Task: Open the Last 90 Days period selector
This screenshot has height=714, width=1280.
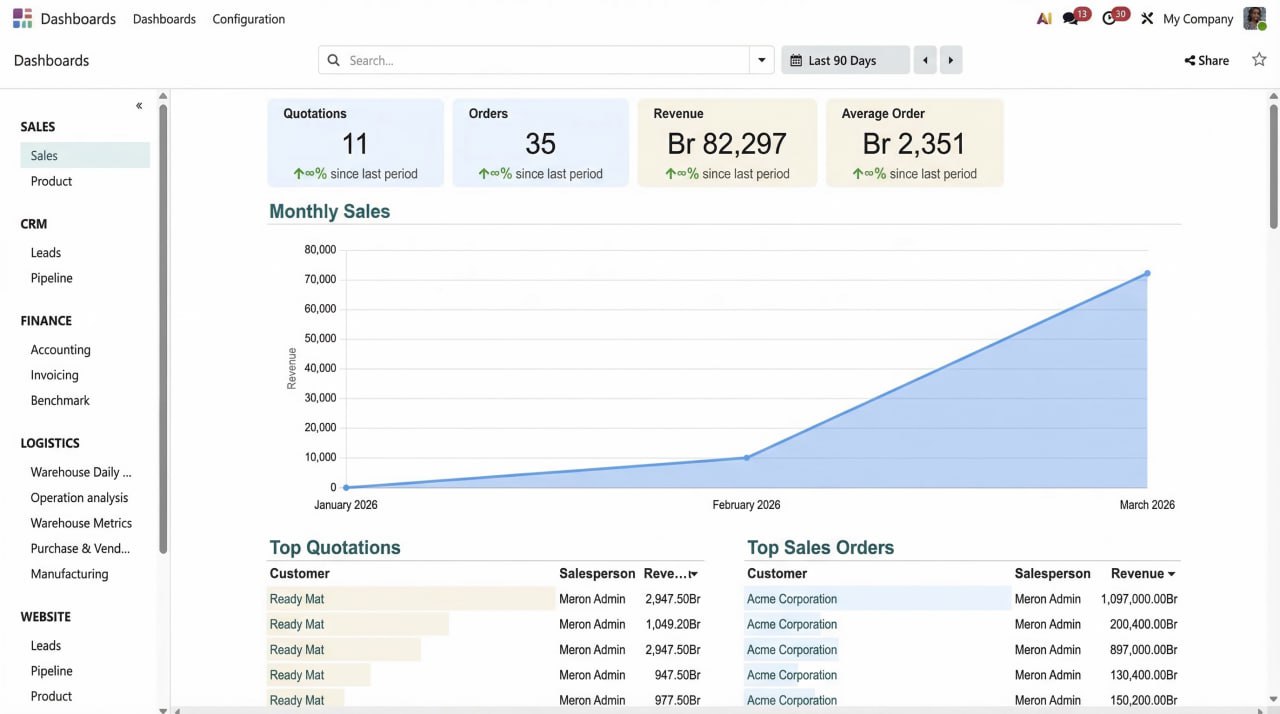Action: [x=845, y=60]
